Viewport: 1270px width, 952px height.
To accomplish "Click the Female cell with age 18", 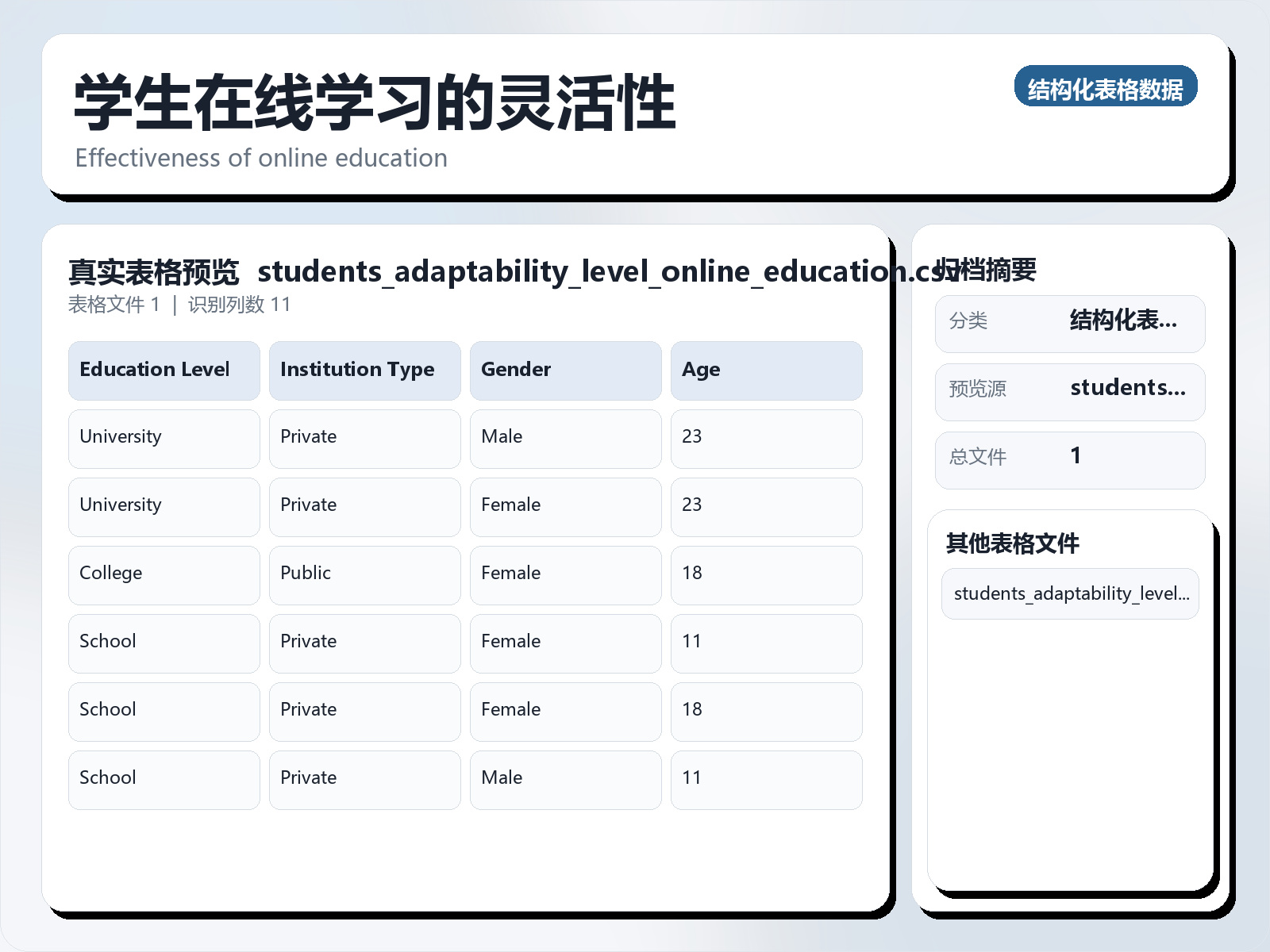I will point(565,573).
